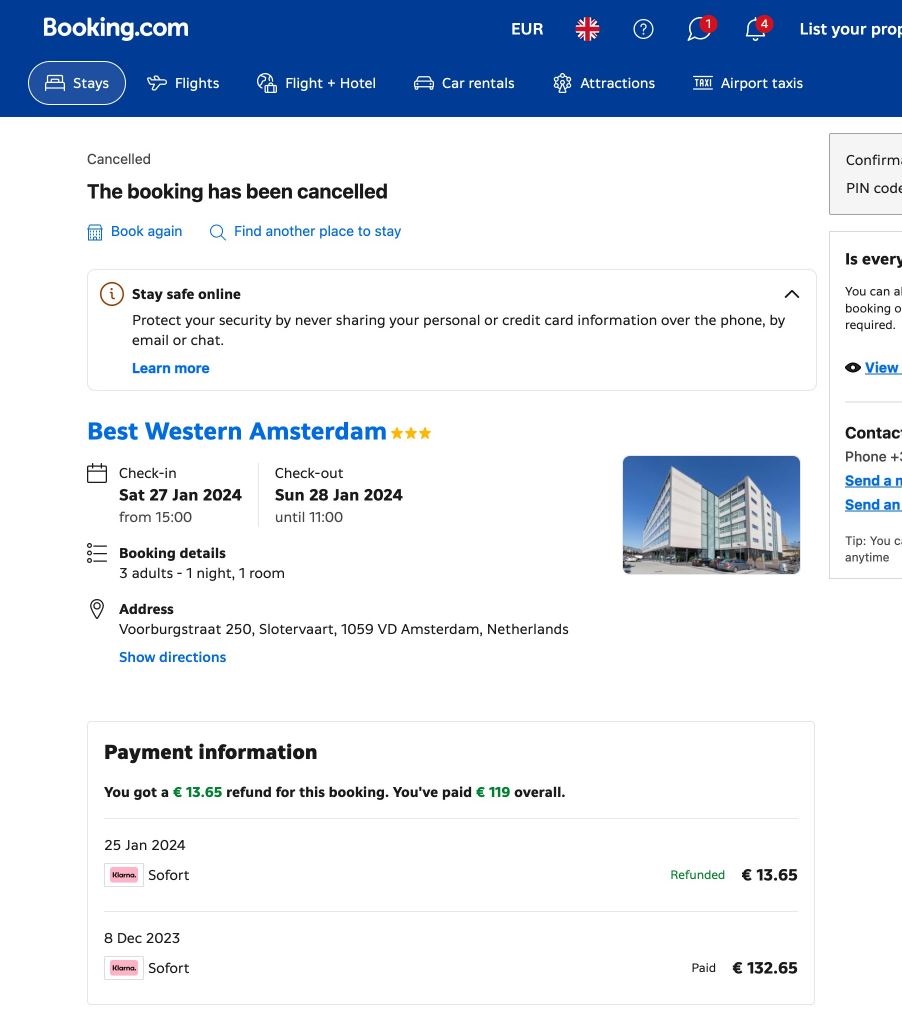Open the hotel building photo

tap(711, 515)
